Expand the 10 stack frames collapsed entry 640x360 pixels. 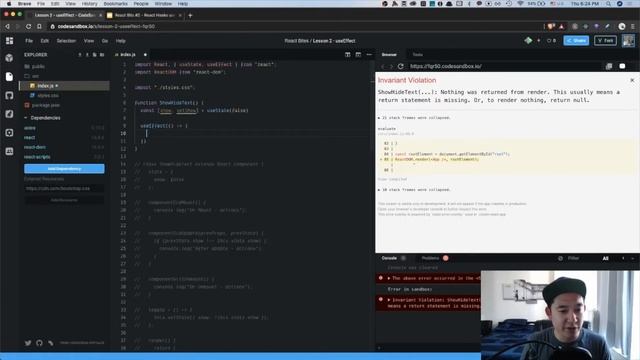point(414,190)
